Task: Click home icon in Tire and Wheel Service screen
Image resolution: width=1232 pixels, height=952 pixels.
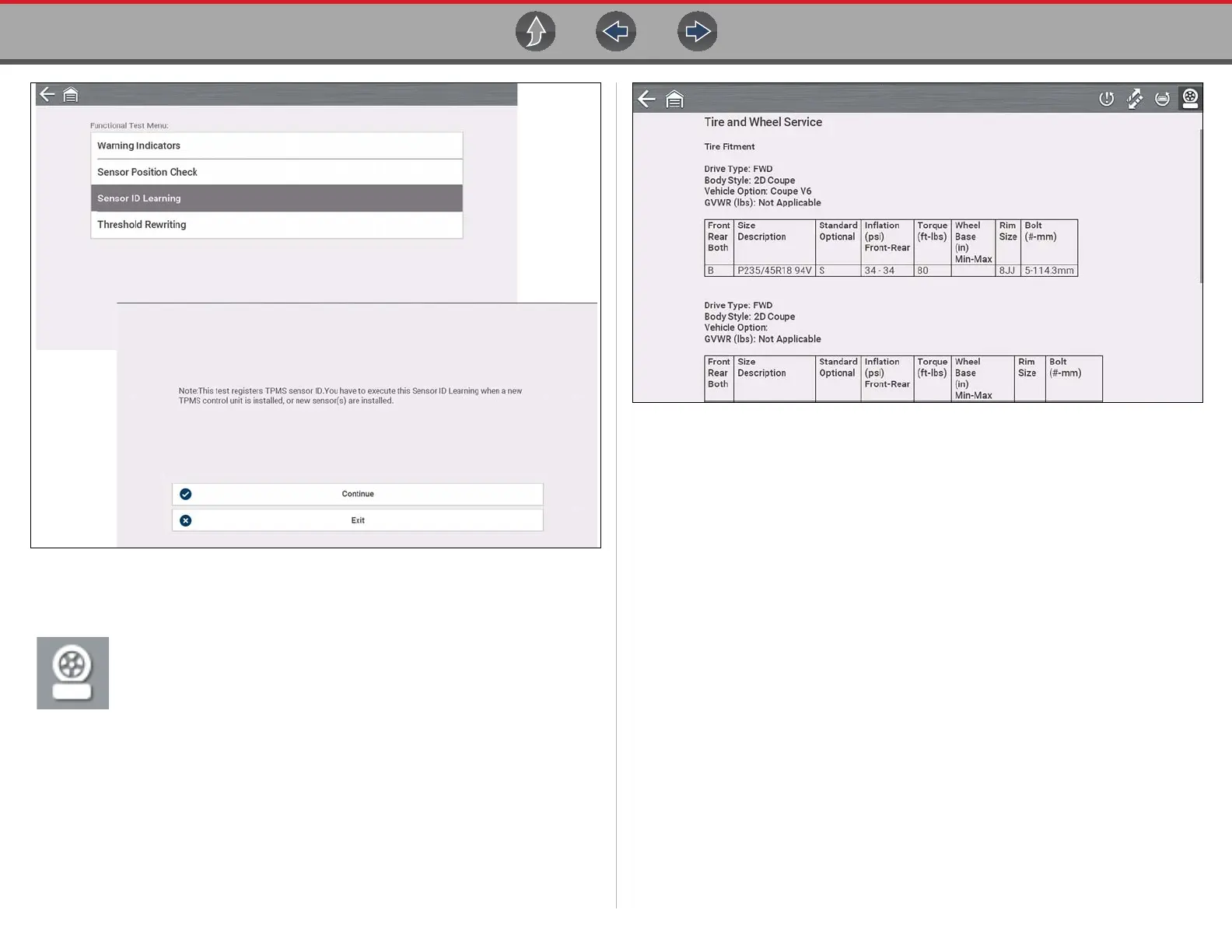Action: [x=674, y=99]
